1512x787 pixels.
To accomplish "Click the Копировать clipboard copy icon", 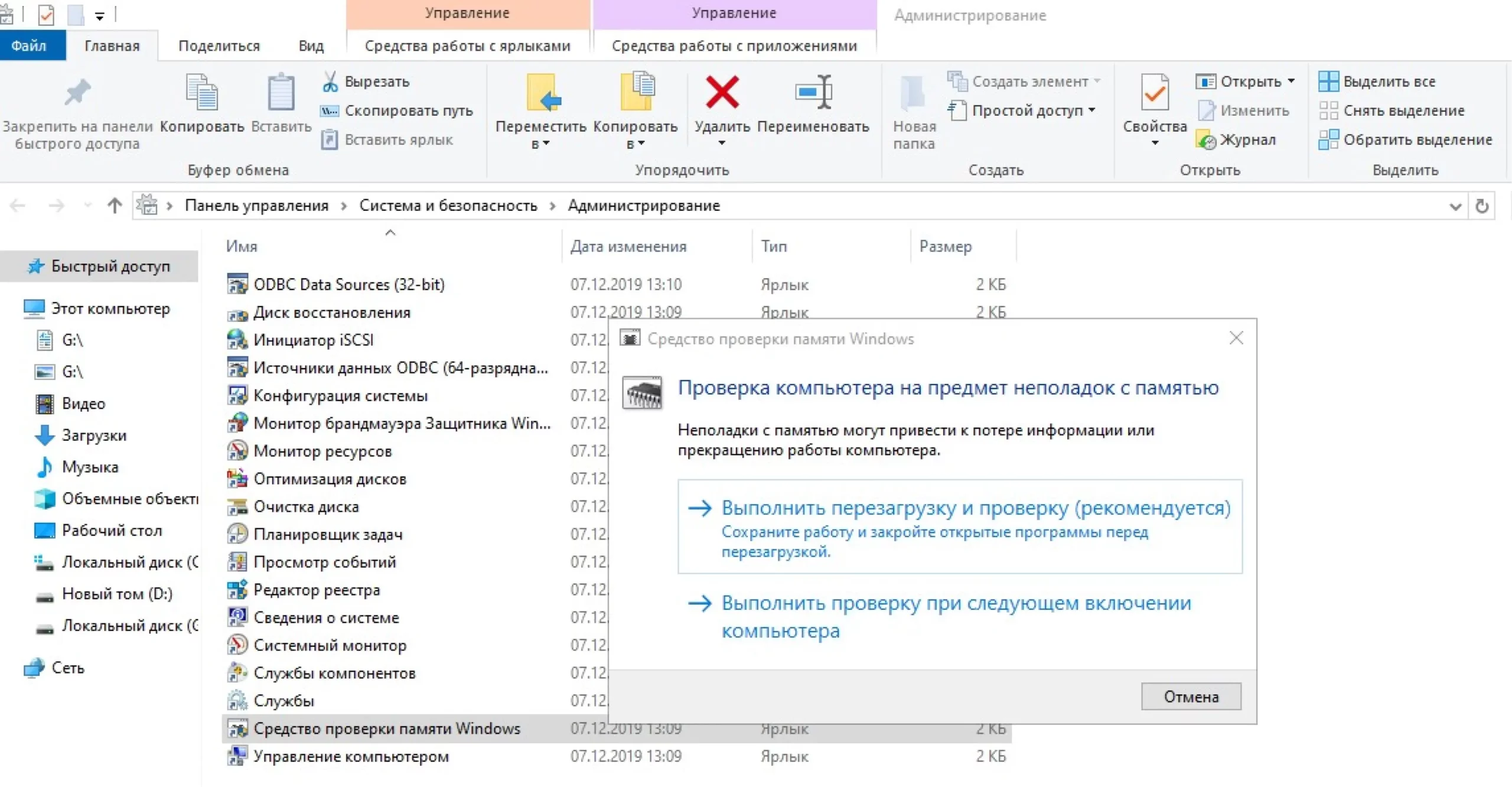I will coord(201,93).
